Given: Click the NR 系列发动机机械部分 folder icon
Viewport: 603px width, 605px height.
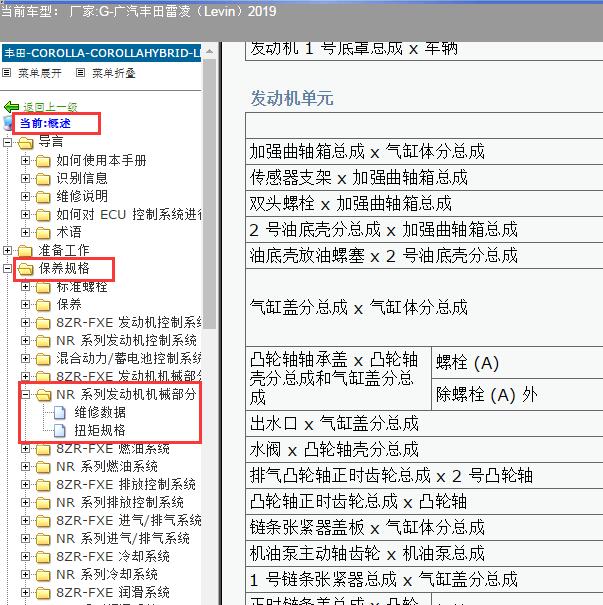Looking at the screenshot, I should [x=44, y=395].
